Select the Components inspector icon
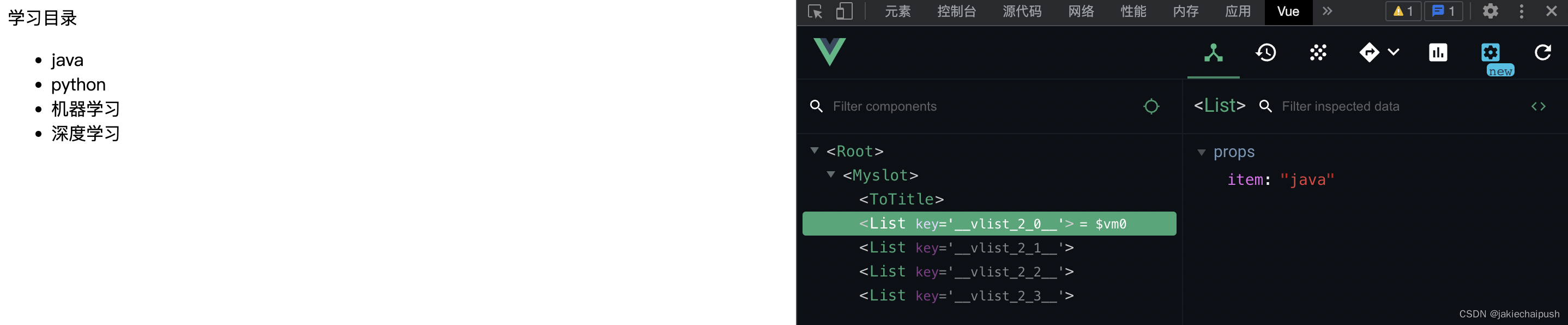1568x325 pixels. pos(1213,53)
